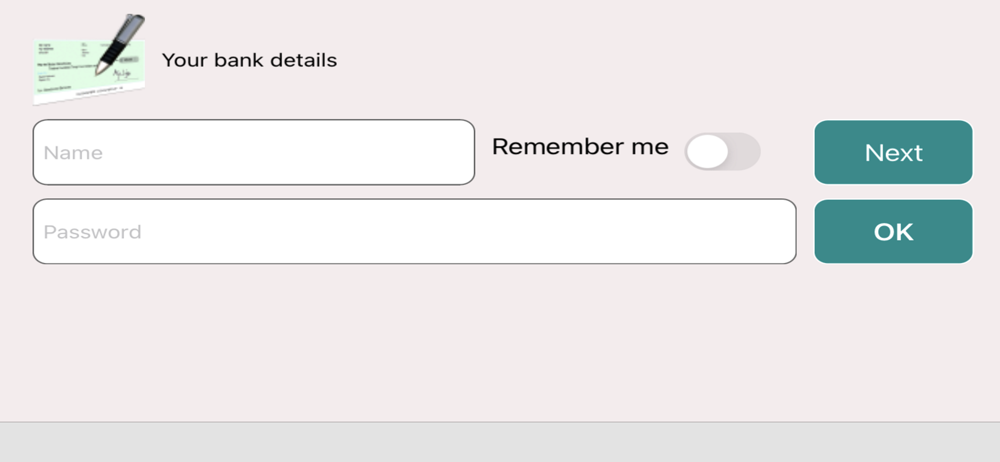Click into the Password field
Image resolution: width=1000 pixels, height=462 pixels.
click(414, 232)
